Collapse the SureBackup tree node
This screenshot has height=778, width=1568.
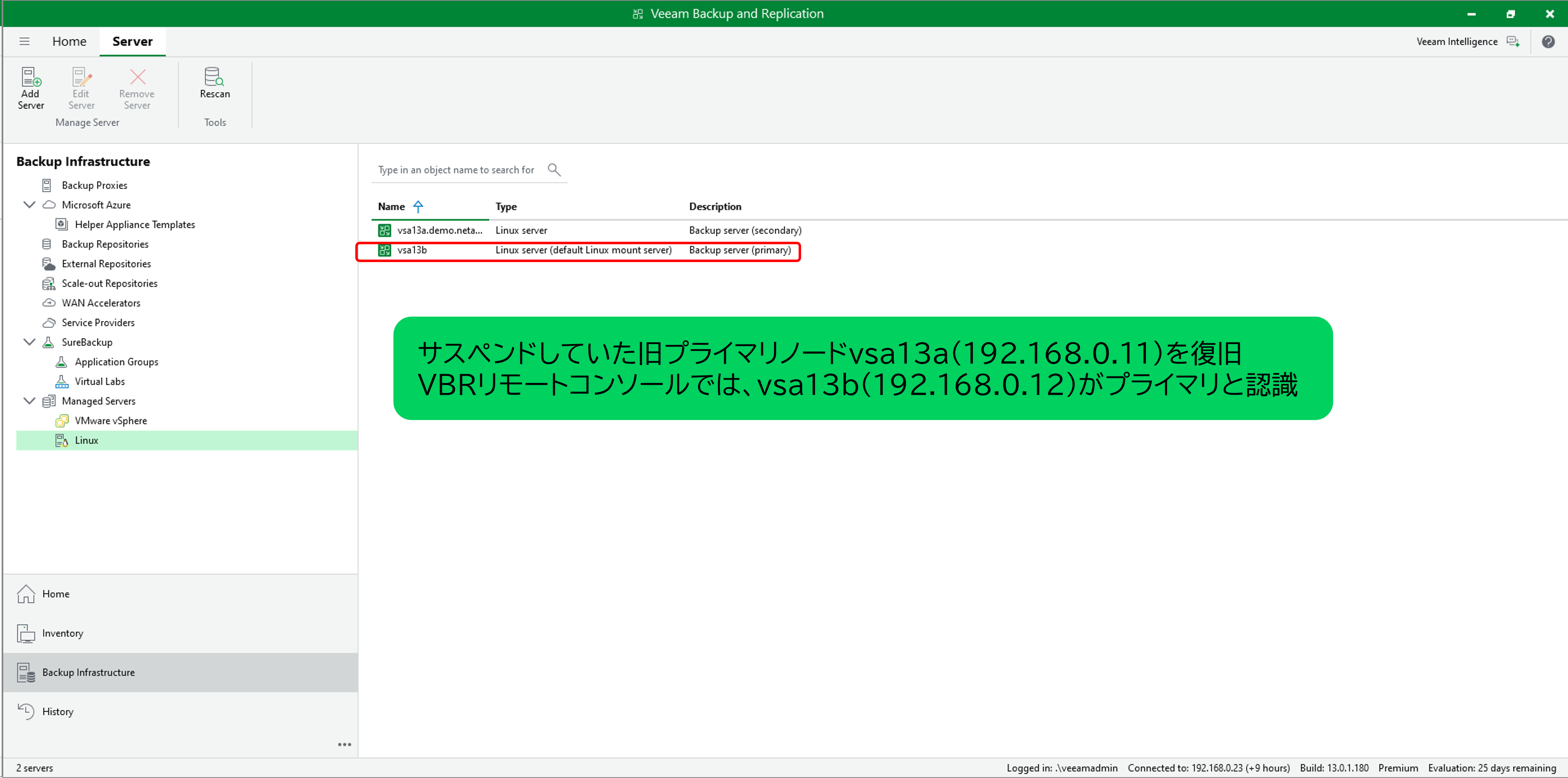(29, 342)
